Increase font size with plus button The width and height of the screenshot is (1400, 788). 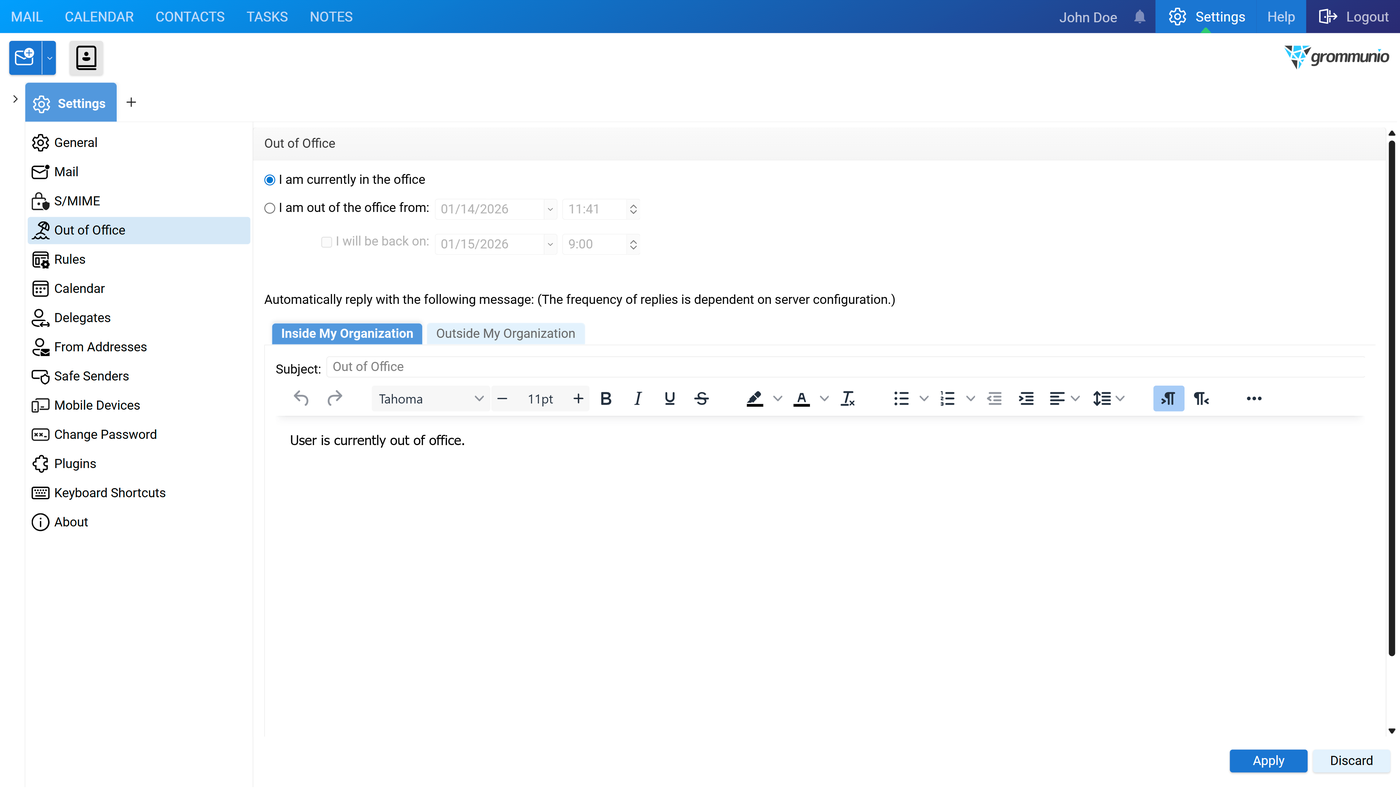point(578,399)
